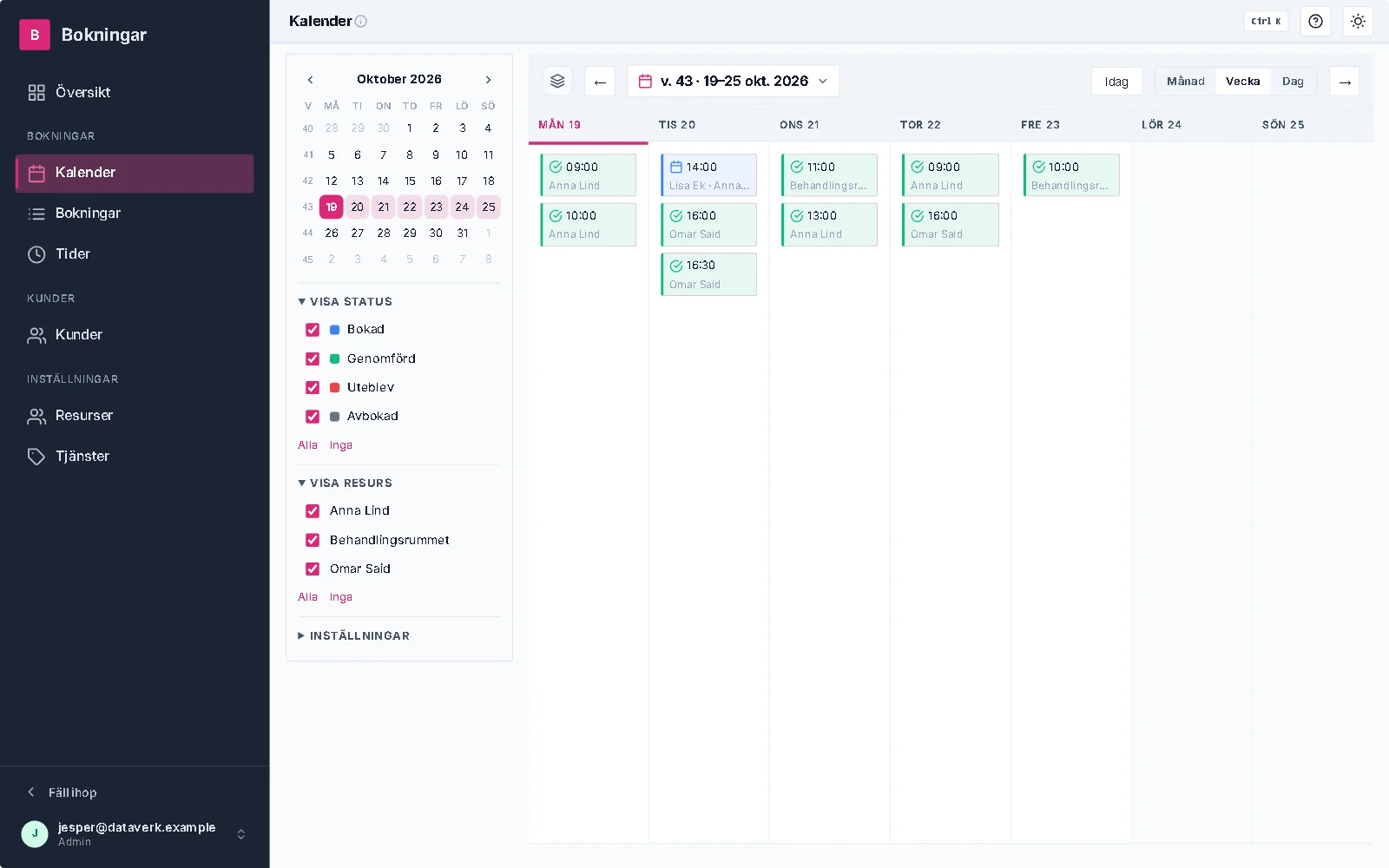1389x868 pixels.
Task: Open Resurser settings page
Action: [135, 416]
